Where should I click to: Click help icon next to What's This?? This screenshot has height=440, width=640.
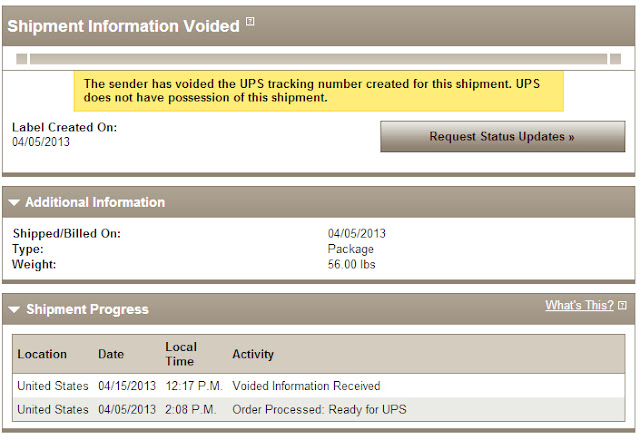coord(622,305)
